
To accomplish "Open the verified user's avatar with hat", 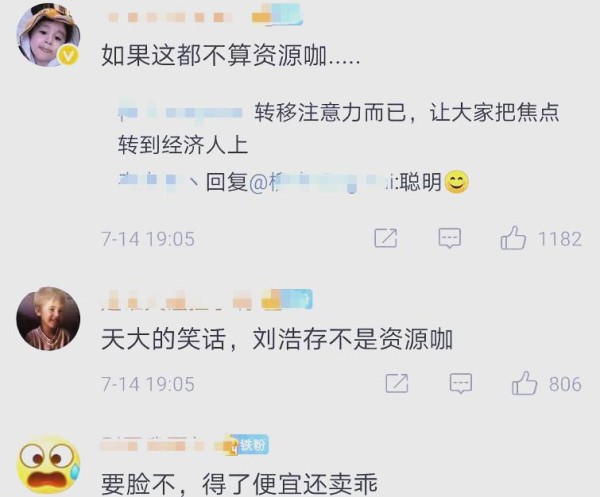I will (x=48, y=35).
